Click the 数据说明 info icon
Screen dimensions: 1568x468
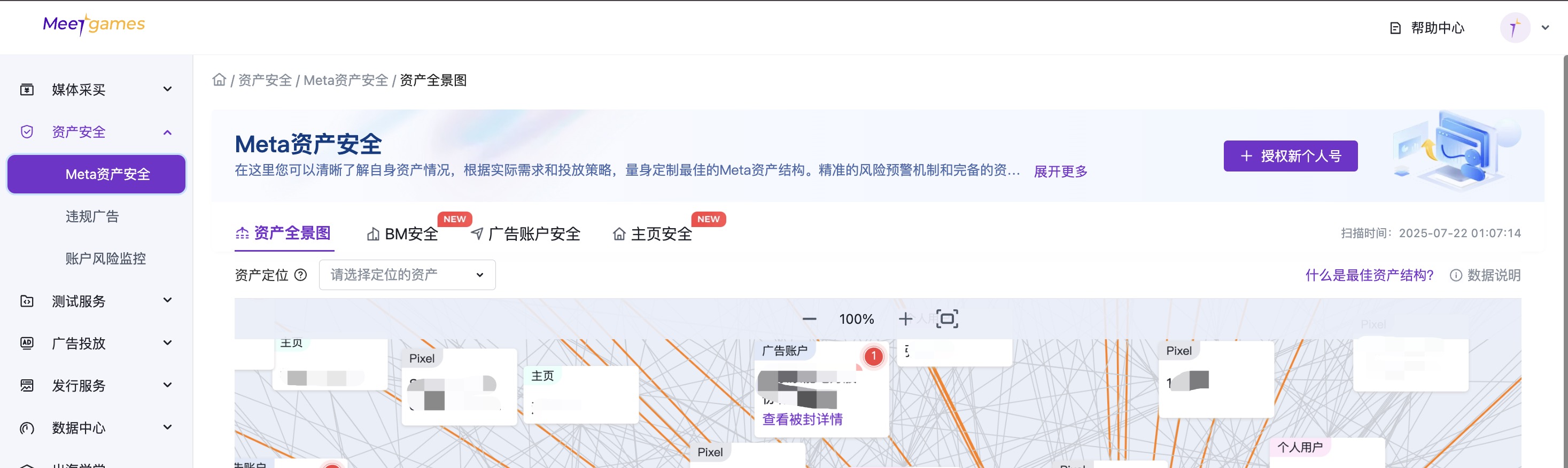tap(1455, 275)
